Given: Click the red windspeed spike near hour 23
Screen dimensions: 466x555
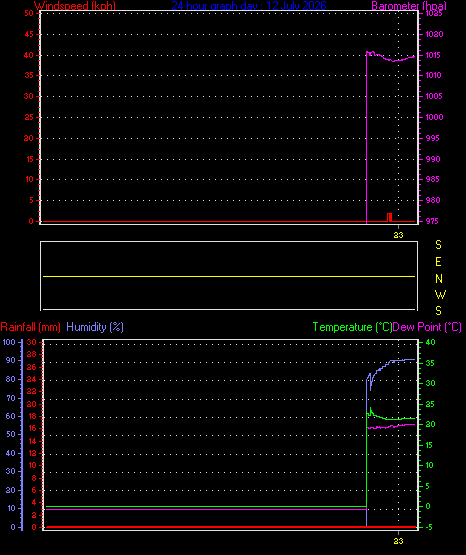Looking at the screenshot, I should click(390, 217).
